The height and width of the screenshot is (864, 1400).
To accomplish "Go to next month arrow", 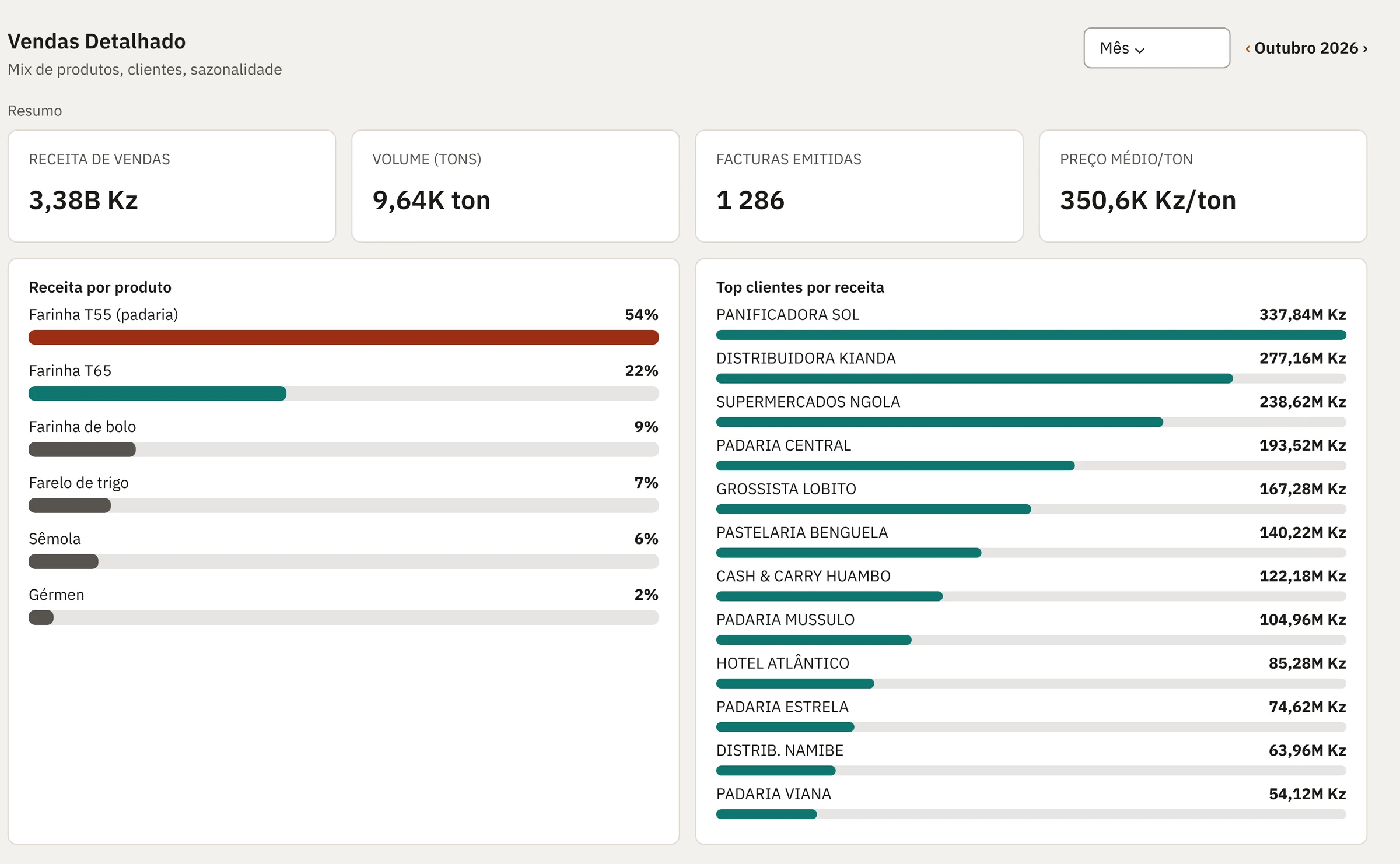I will pyautogui.click(x=1365, y=48).
